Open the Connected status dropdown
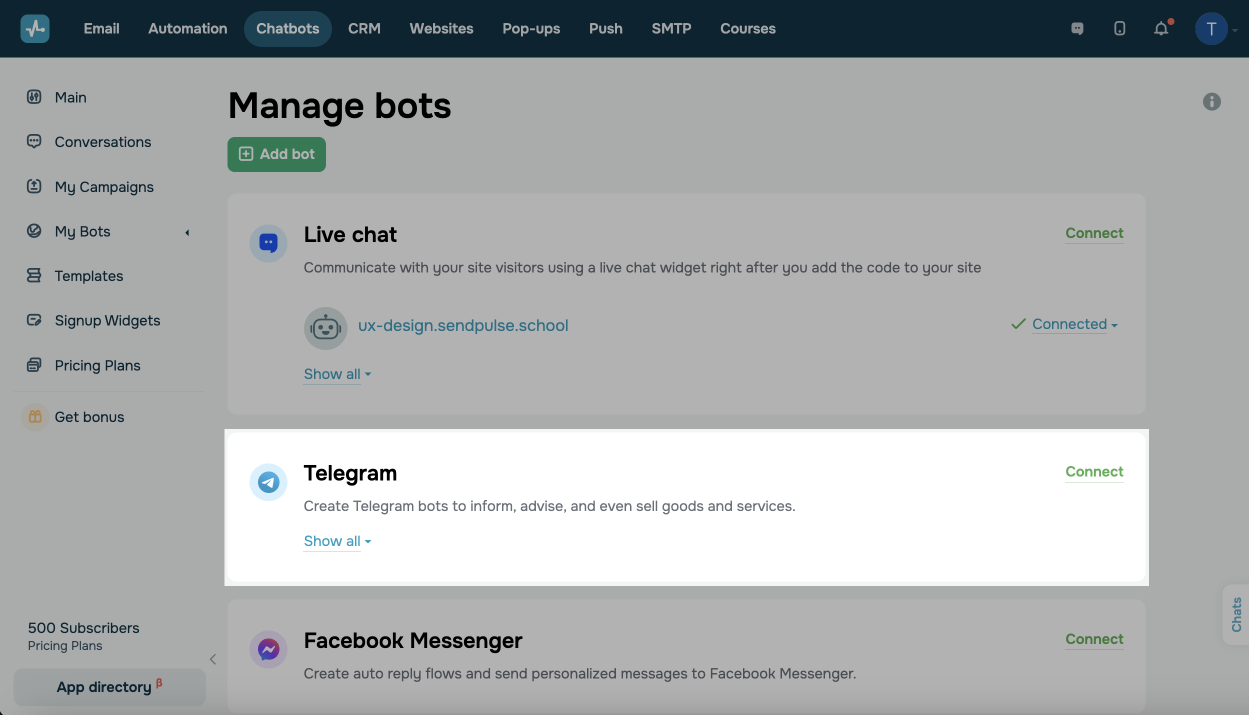Screen dimensions: 1249x715 tap(1074, 324)
